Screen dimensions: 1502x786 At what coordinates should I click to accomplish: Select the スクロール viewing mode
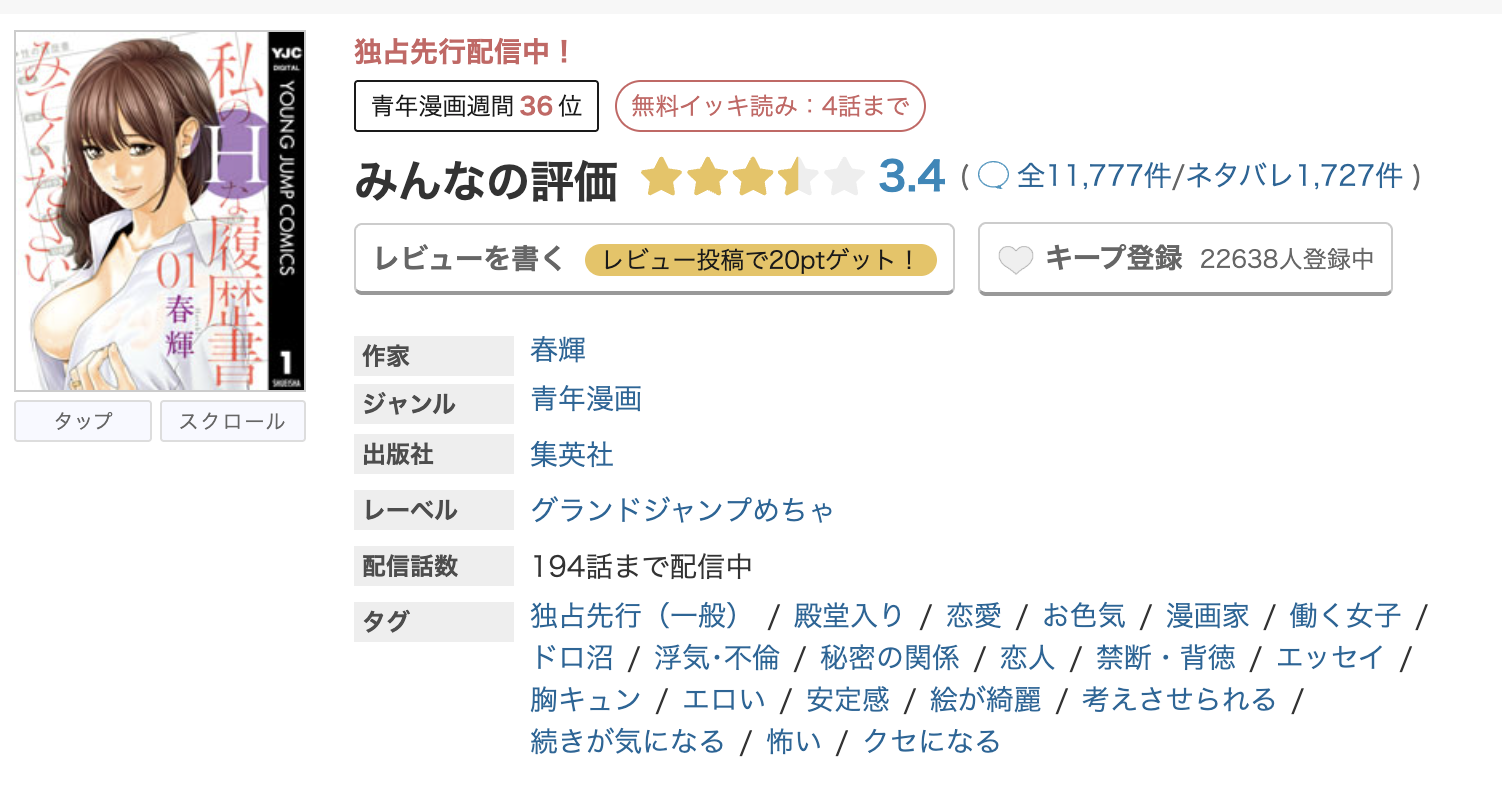tap(232, 420)
